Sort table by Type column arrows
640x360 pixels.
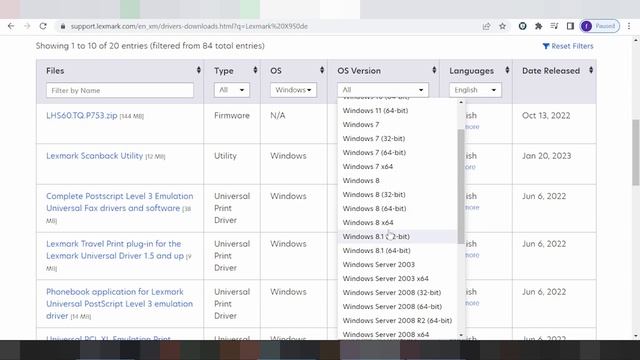(255, 70)
